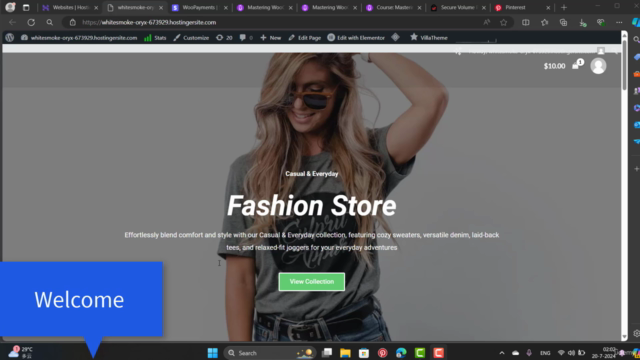Open the comments bubble in admin bar
Viewport: 640px width, 360px height.
pyautogui.click(x=246, y=38)
